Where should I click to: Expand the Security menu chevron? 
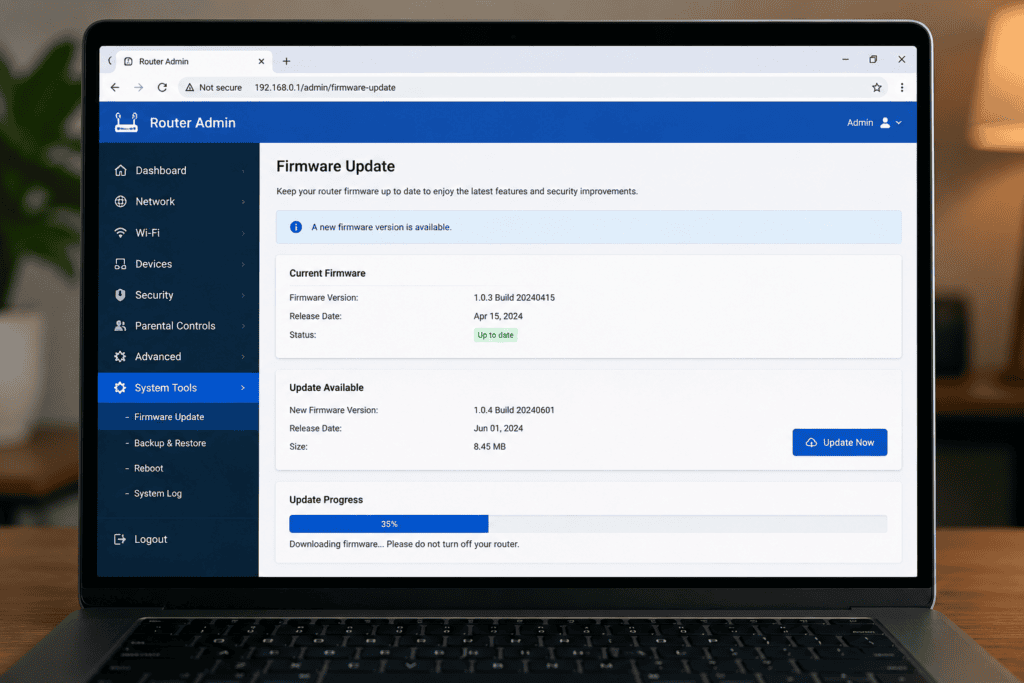(x=243, y=295)
